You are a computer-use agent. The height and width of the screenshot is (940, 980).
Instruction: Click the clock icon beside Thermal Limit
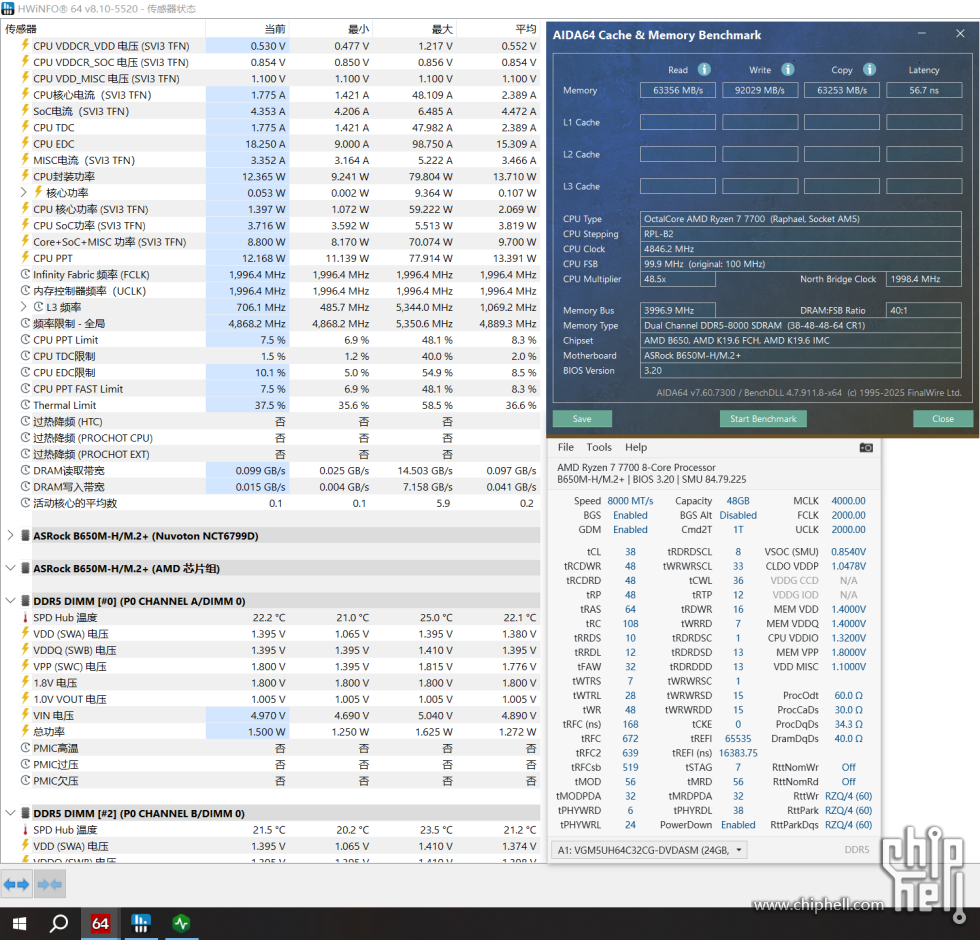tap(25, 405)
